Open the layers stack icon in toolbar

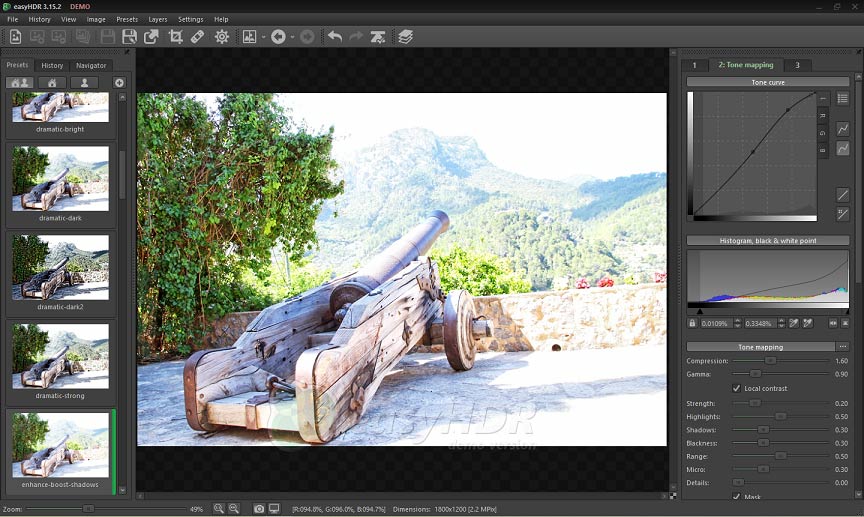coord(406,37)
